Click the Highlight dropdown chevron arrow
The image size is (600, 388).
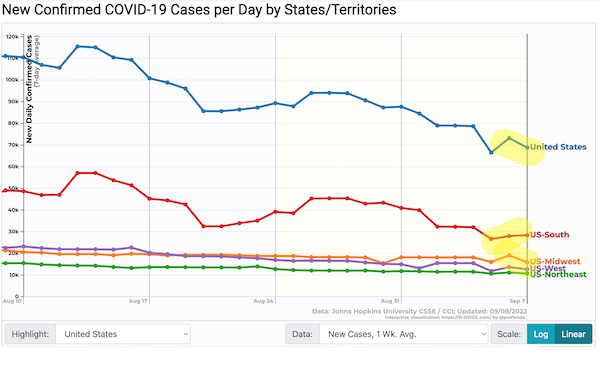click(x=186, y=334)
